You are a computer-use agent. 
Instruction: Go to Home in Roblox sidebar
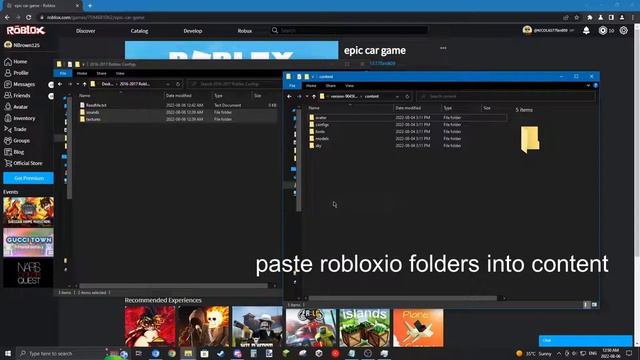pos(16,62)
